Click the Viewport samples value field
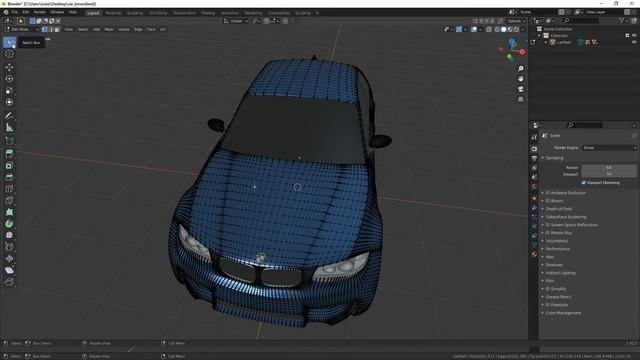This screenshot has height=360, width=640. tap(609, 174)
